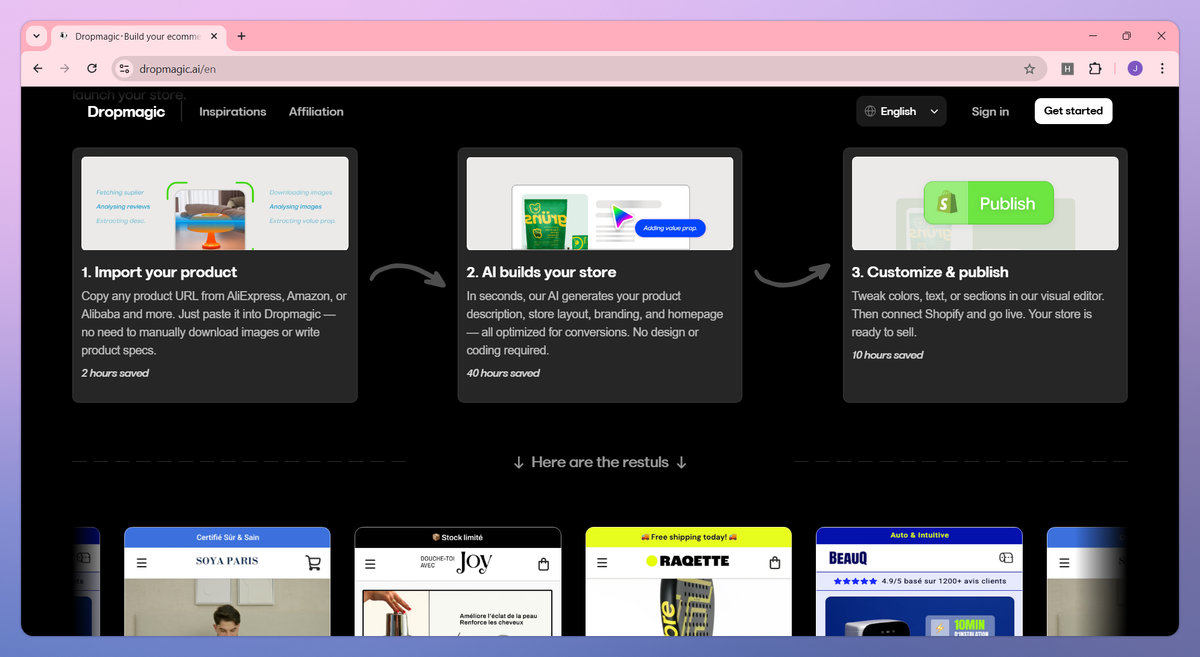
Task: Select '3. Customize & publish' heading
Action: point(930,272)
